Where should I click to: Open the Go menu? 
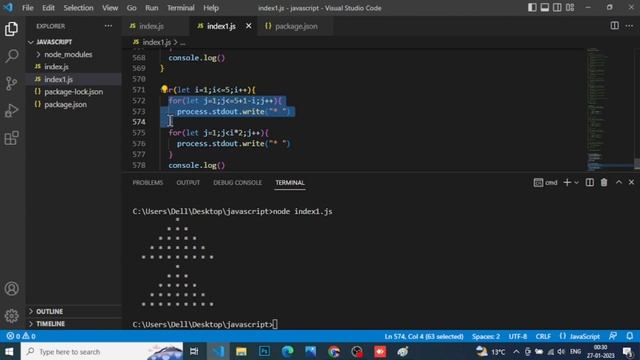click(x=131, y=8)
